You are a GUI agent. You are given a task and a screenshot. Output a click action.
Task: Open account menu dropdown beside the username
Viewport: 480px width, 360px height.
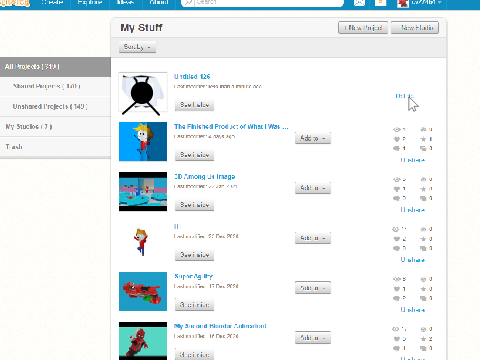coord(440,2)
